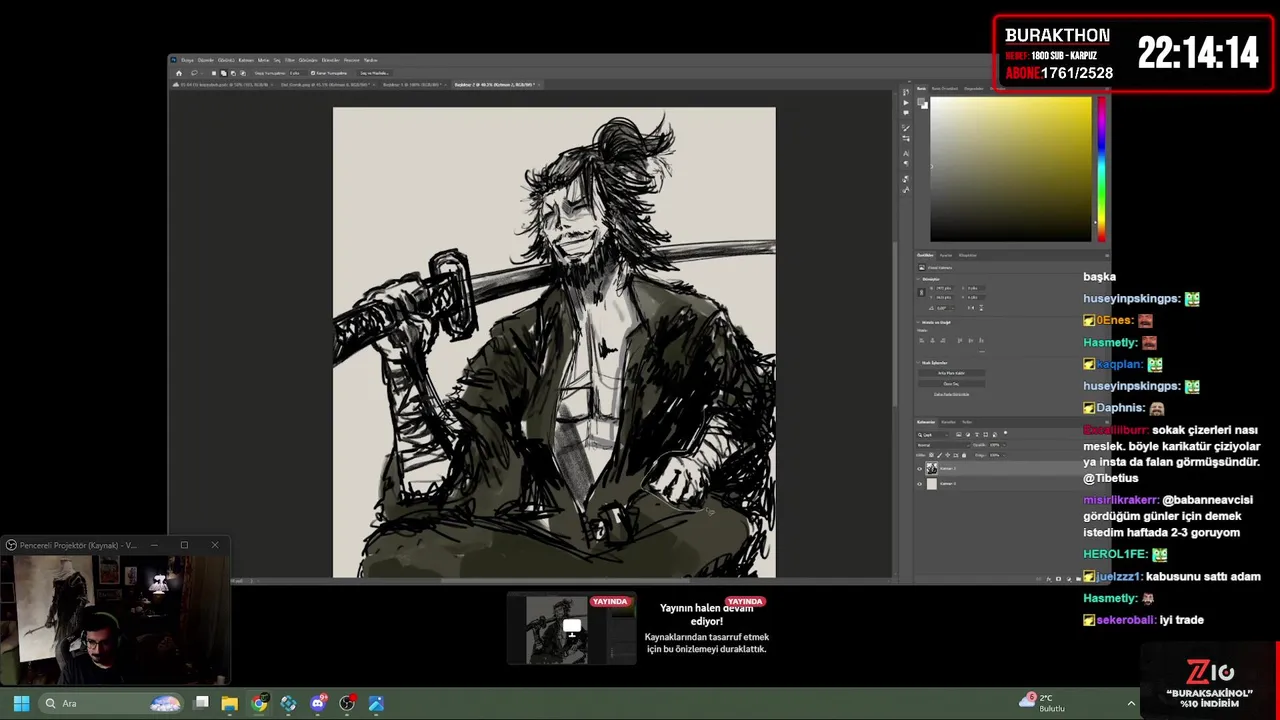Filter layers by type layers icon
1280x720 pixels.
click(977, 435)
